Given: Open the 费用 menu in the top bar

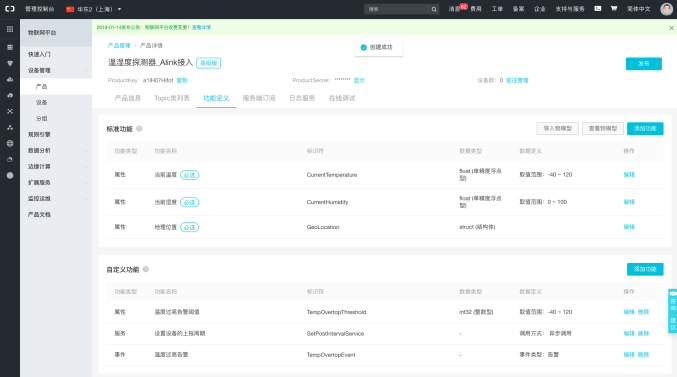Looking at the screenshot, I should click(476, 9).
